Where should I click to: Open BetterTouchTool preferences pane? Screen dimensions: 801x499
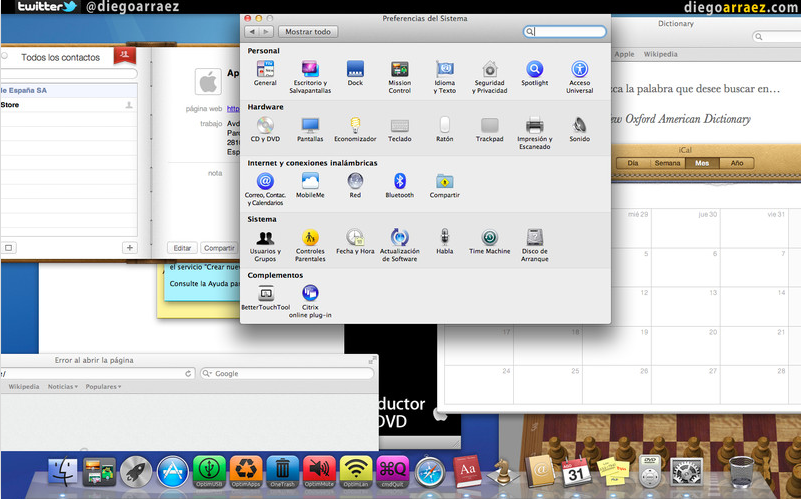[266, 298]
